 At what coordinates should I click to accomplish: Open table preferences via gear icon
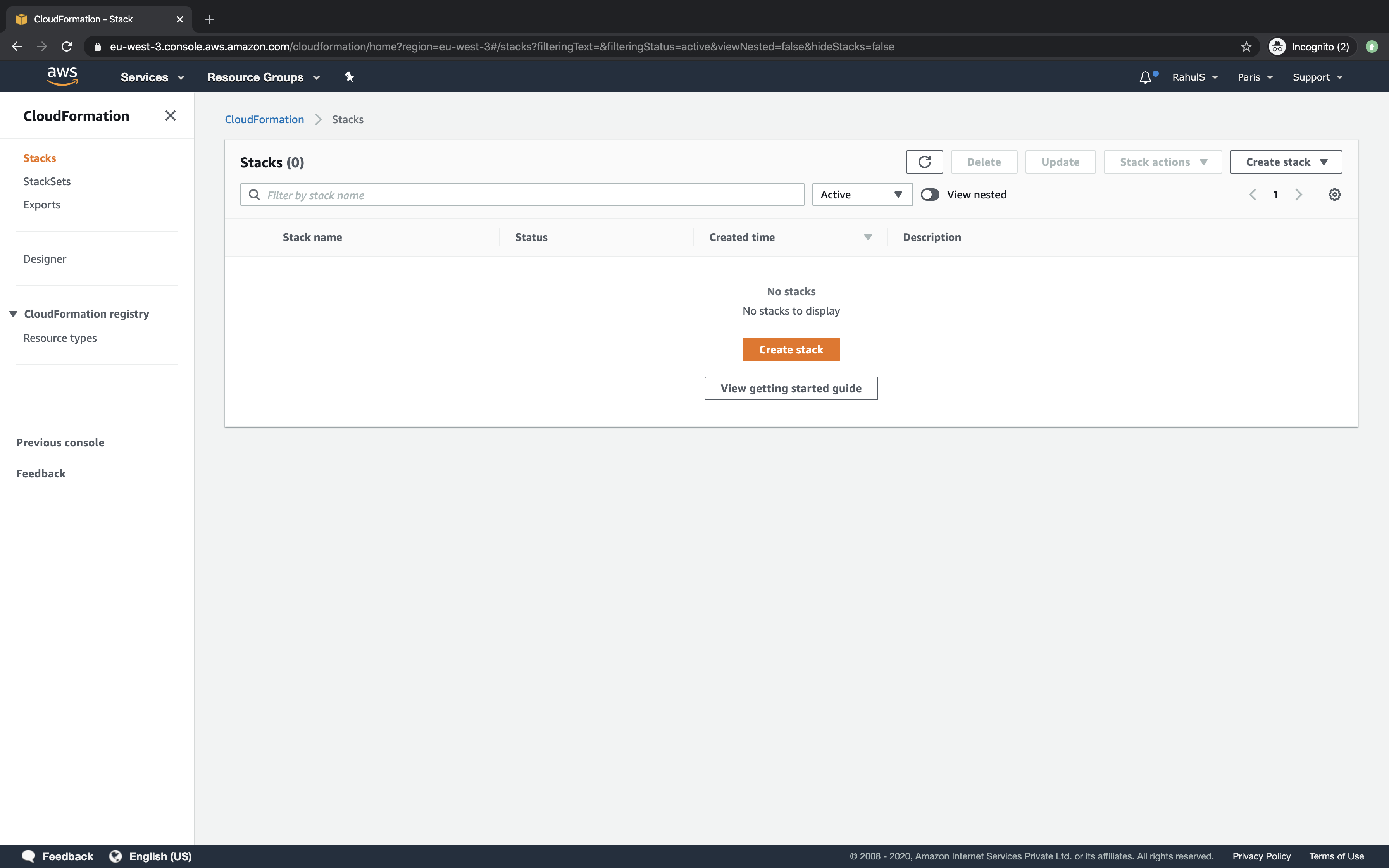click(x=1334, y=195)
